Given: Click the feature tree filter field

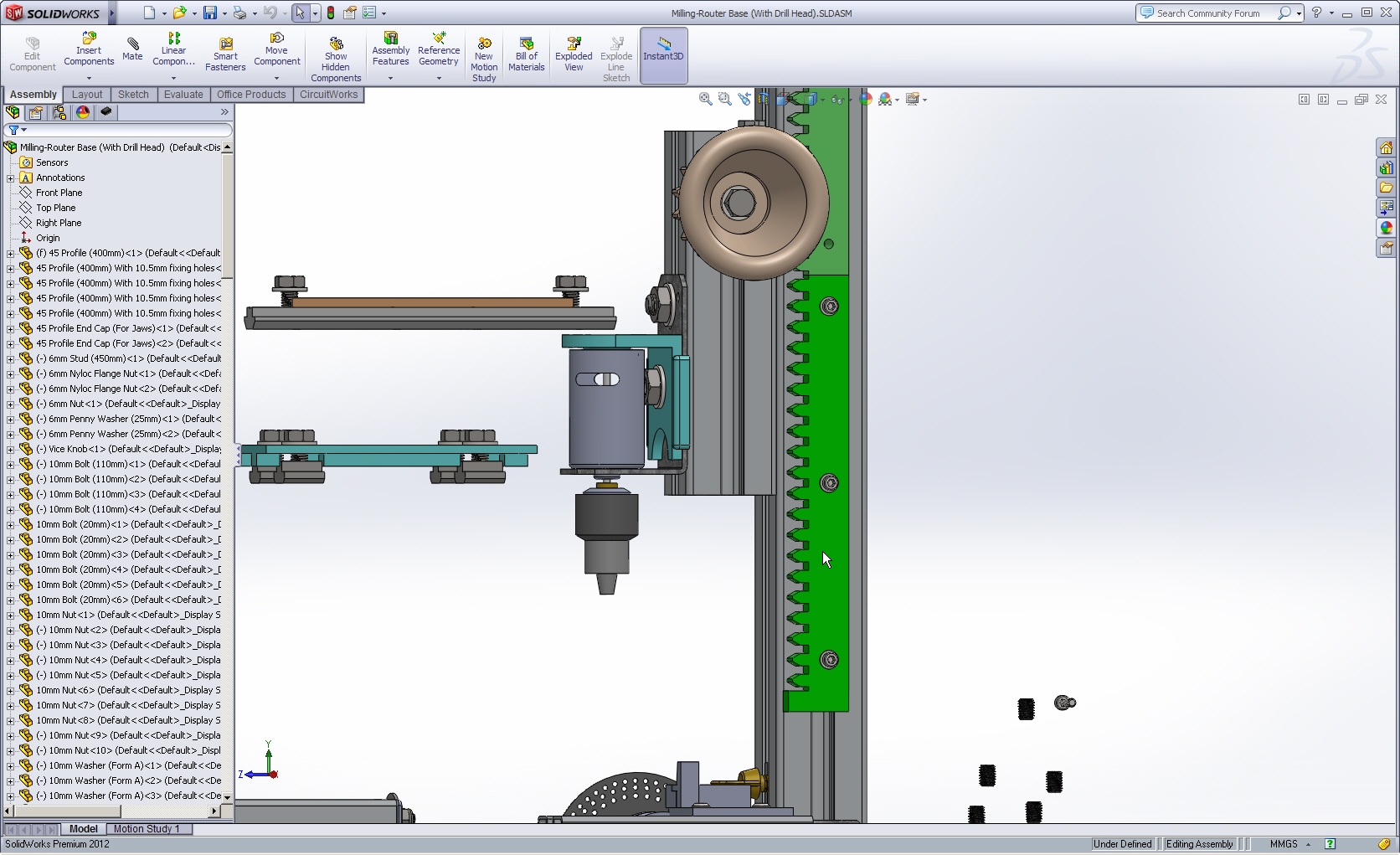Looking at the screenshot, I should [x=118, y=130].
